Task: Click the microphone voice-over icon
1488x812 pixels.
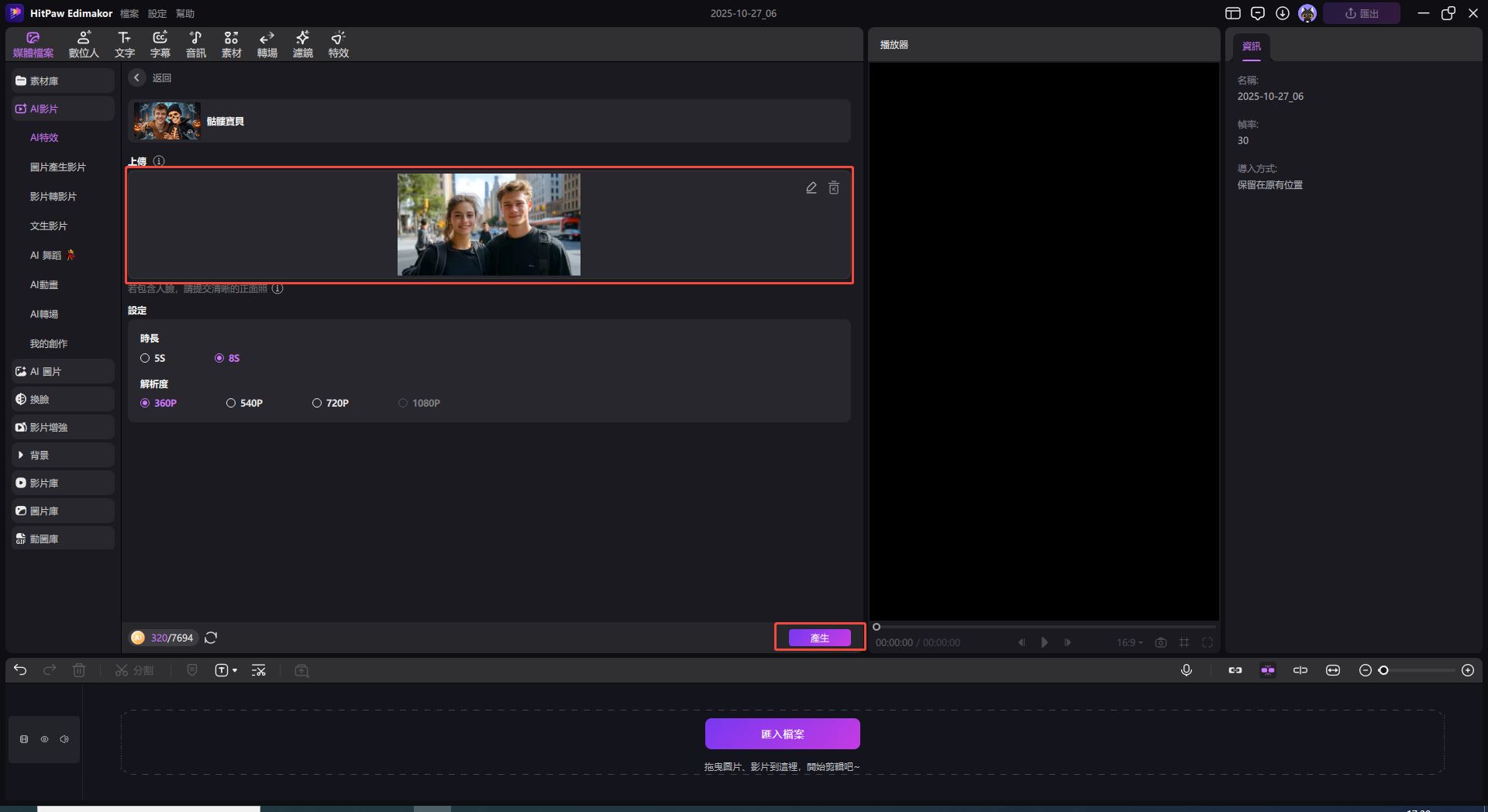Action: tap(1186, 670)
